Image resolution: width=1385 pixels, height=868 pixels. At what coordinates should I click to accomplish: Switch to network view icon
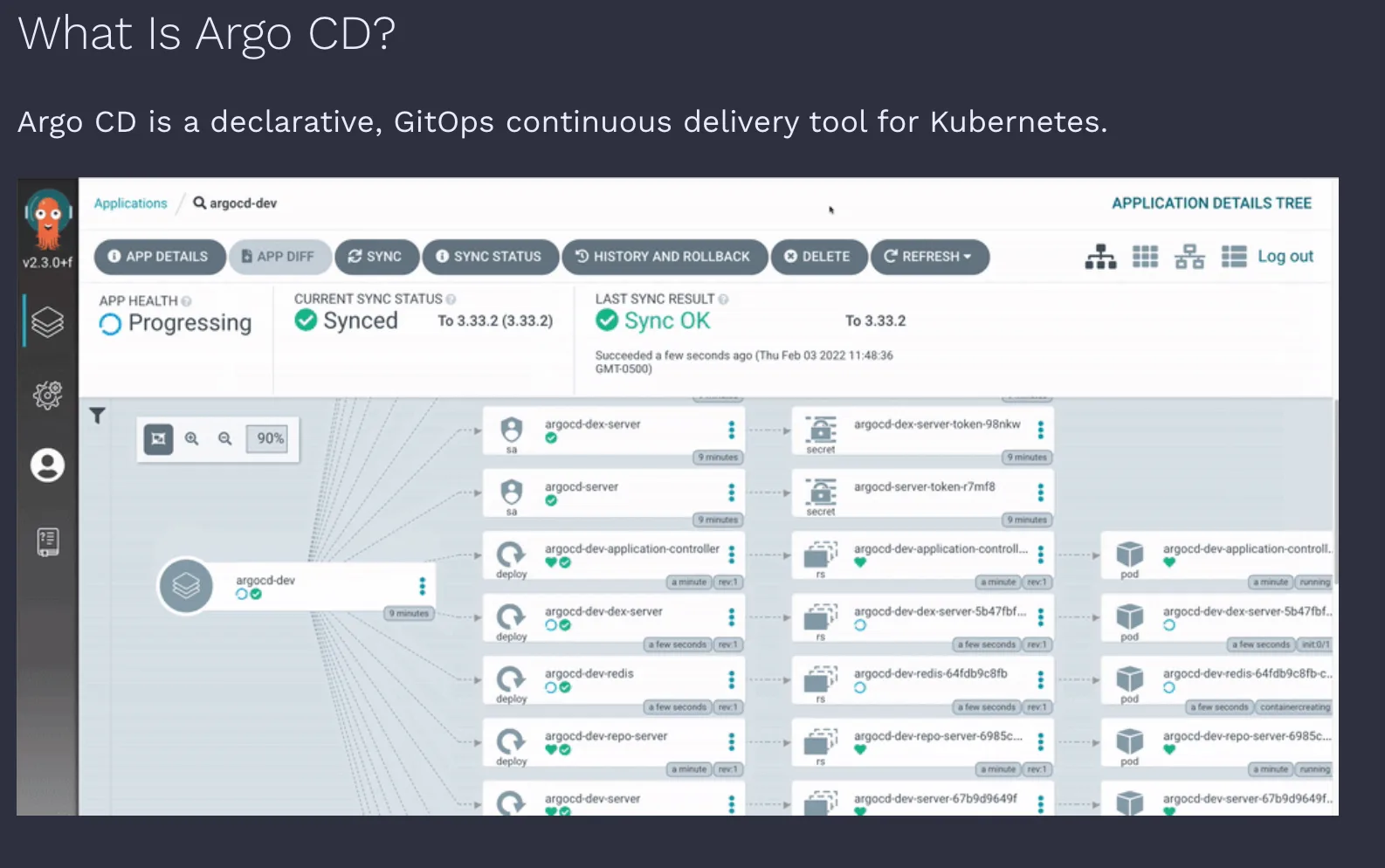click(x=1189, y=257)
